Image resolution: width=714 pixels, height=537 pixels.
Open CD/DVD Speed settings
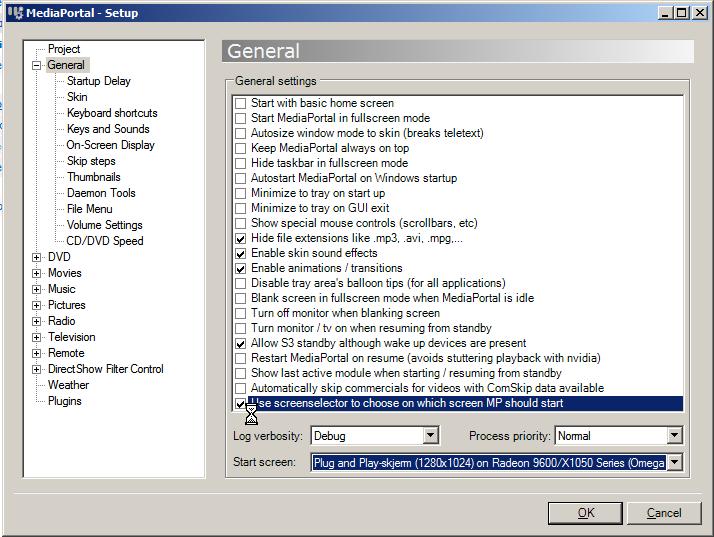(105, 241)
